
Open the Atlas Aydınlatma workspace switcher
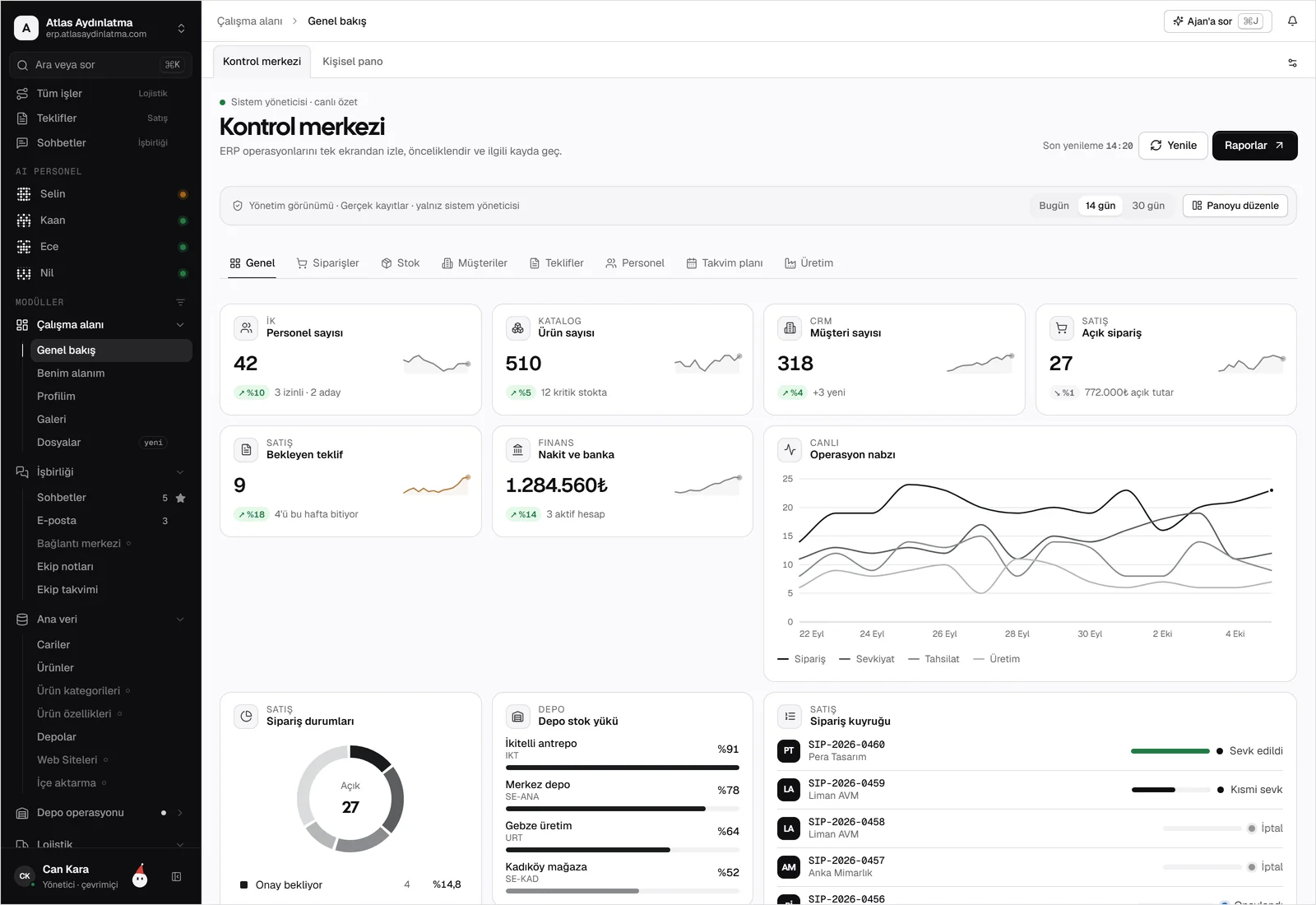pyautogui.click(x=100, y=28)
